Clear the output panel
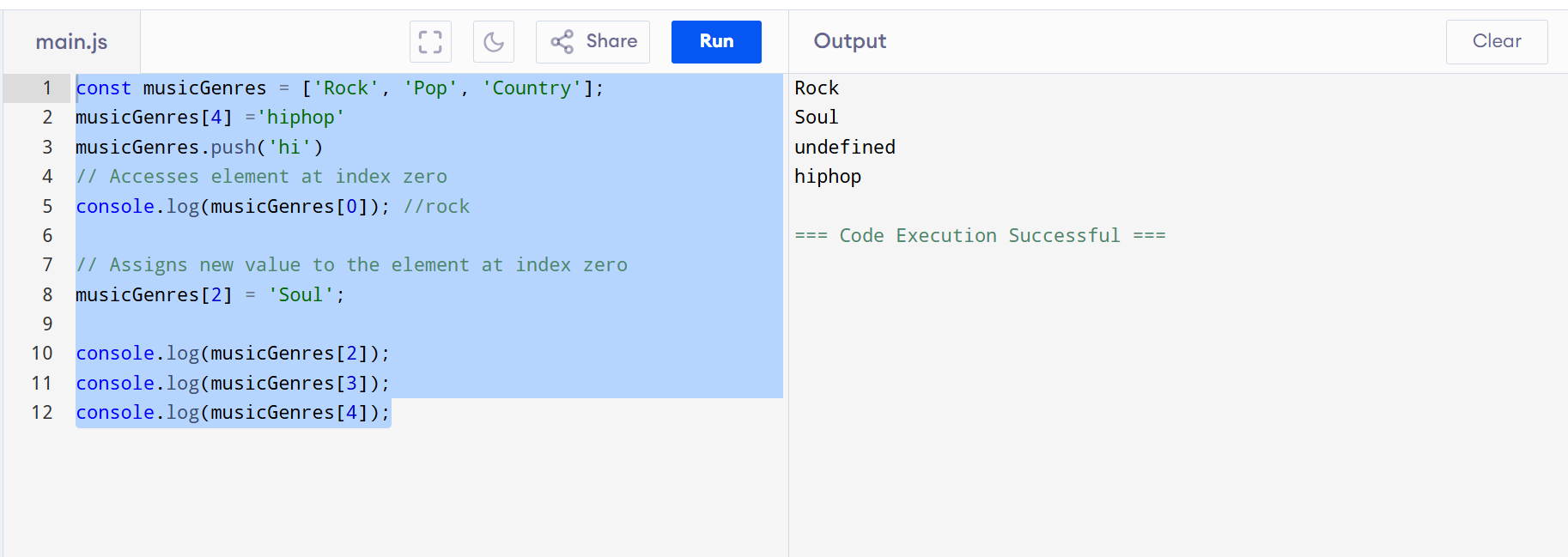 click(1496, 42)
